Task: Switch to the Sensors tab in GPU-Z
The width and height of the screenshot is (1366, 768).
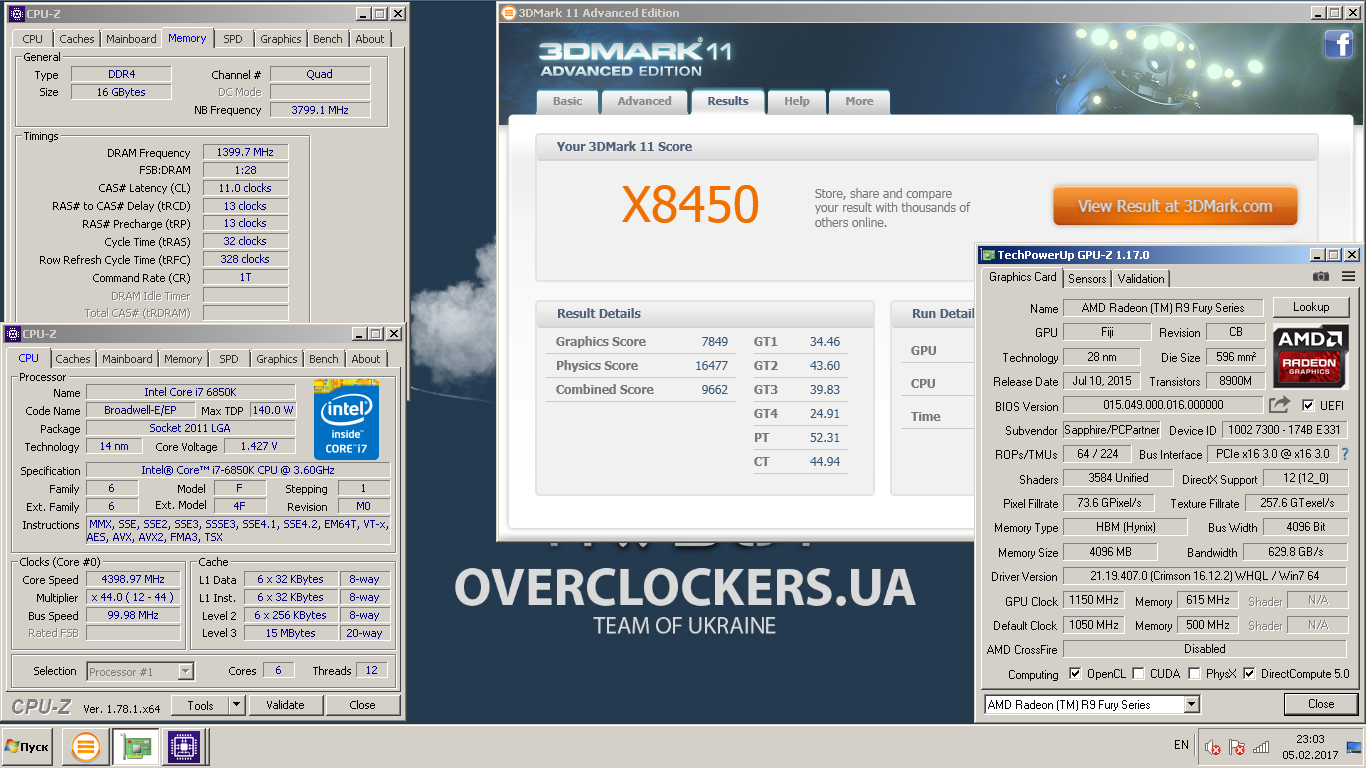Action: pos(1087,279)
